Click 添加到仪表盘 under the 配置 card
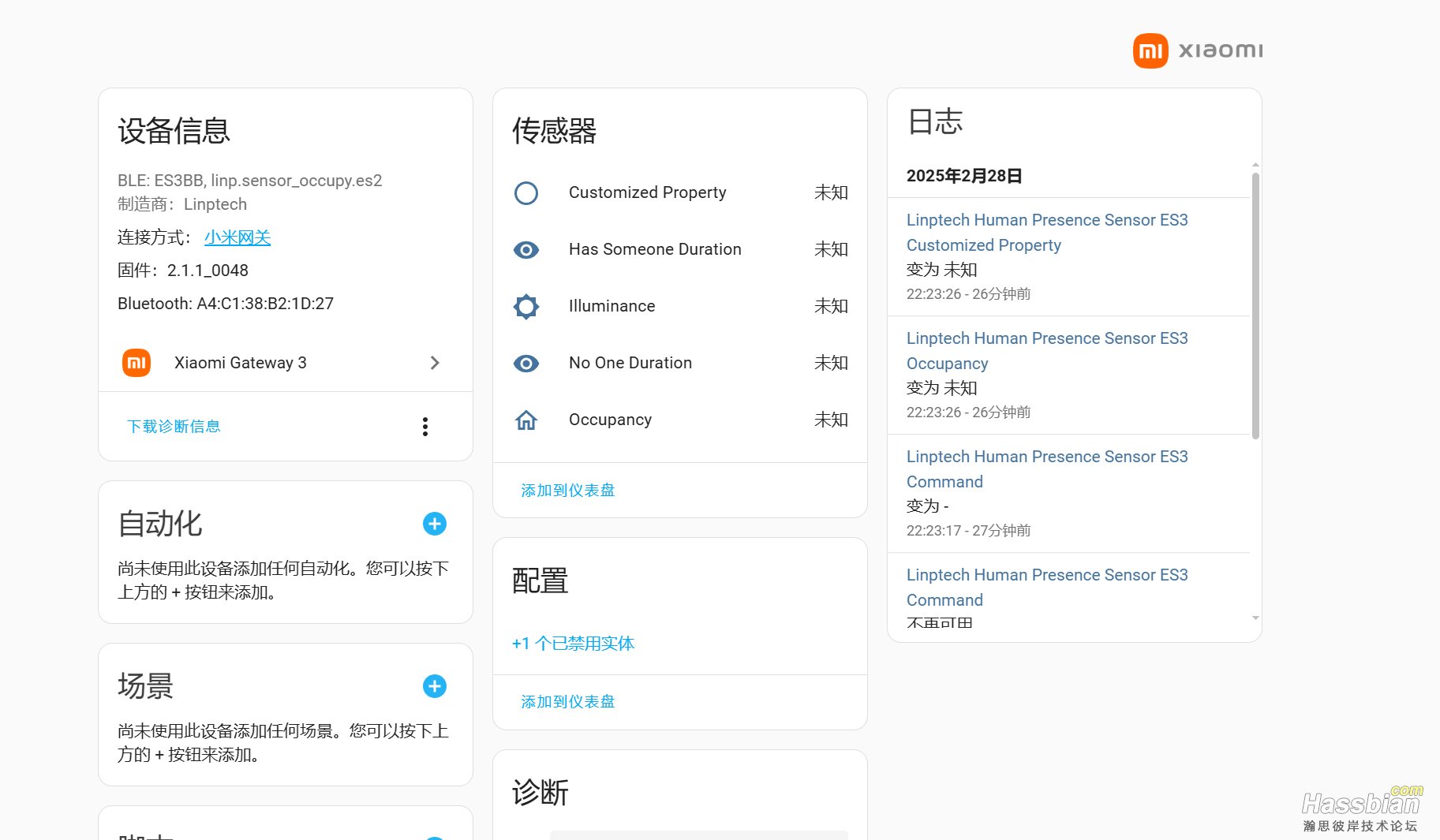The width and height of the screenshot is (1440, 840). point(568,701)
